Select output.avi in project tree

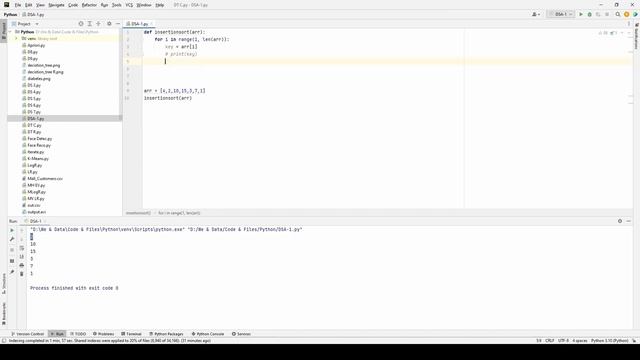coord(36,212)
